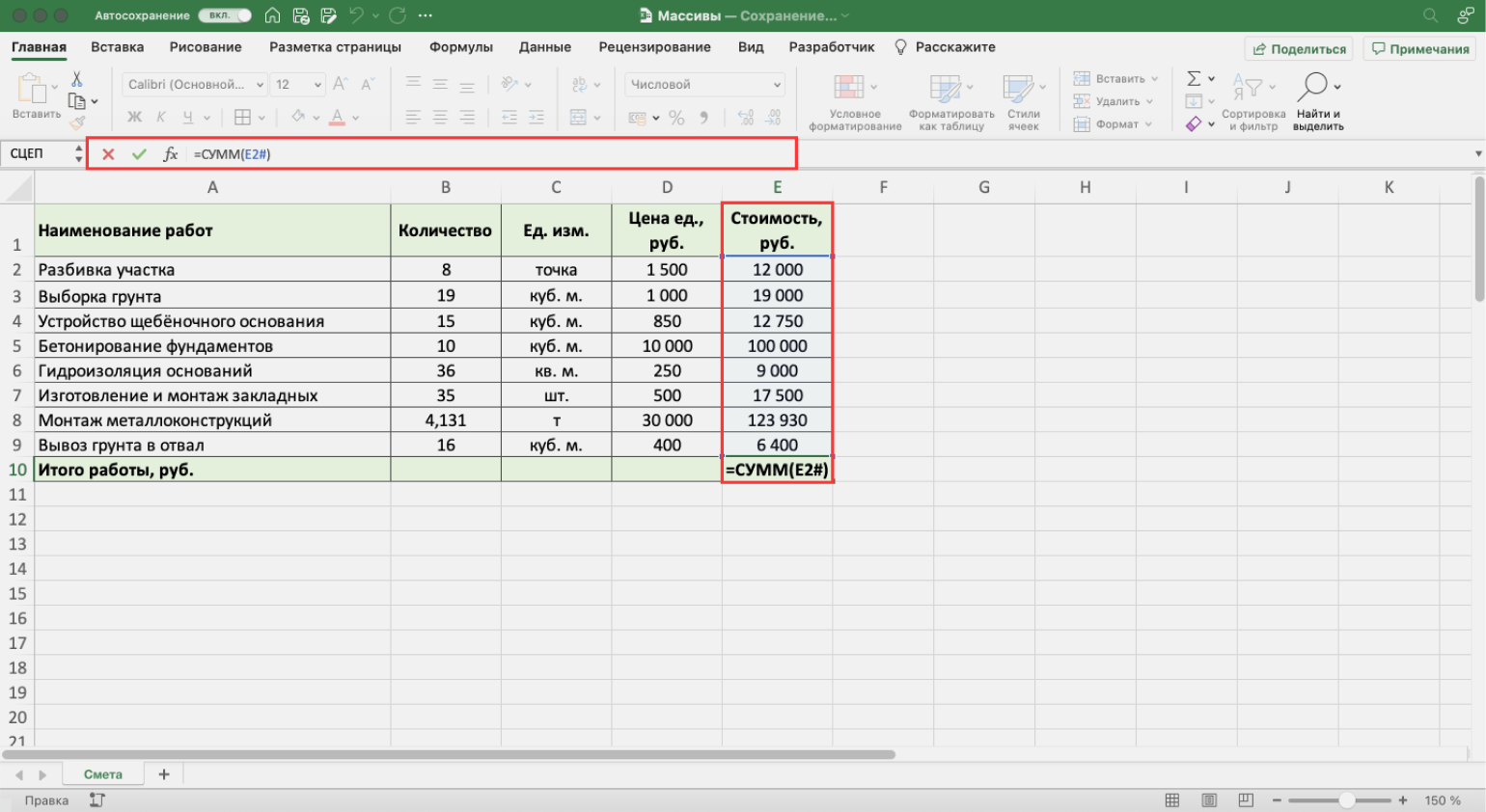
Task: Toggle italic К formatting
Action: pyautogui.click(x=161, y=118)
